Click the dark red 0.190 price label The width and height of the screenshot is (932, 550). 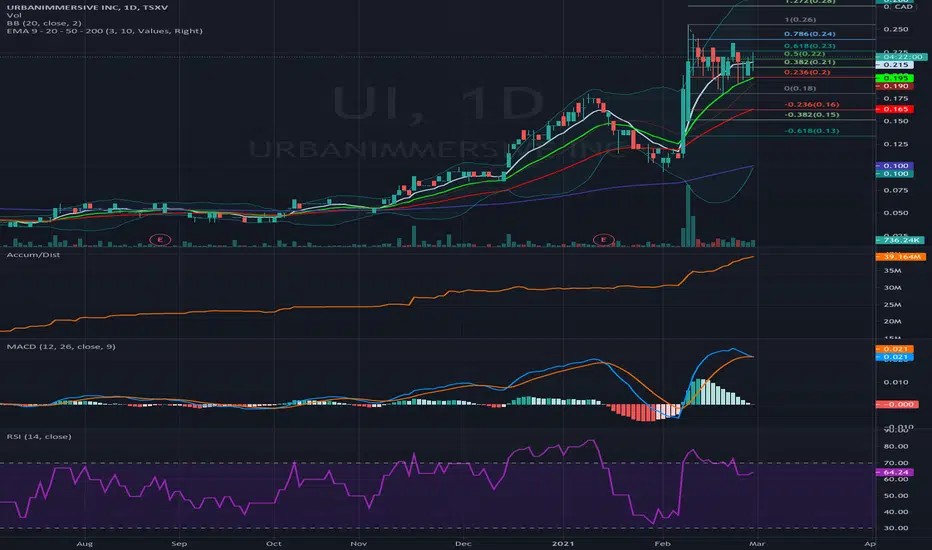pos(895,86)
